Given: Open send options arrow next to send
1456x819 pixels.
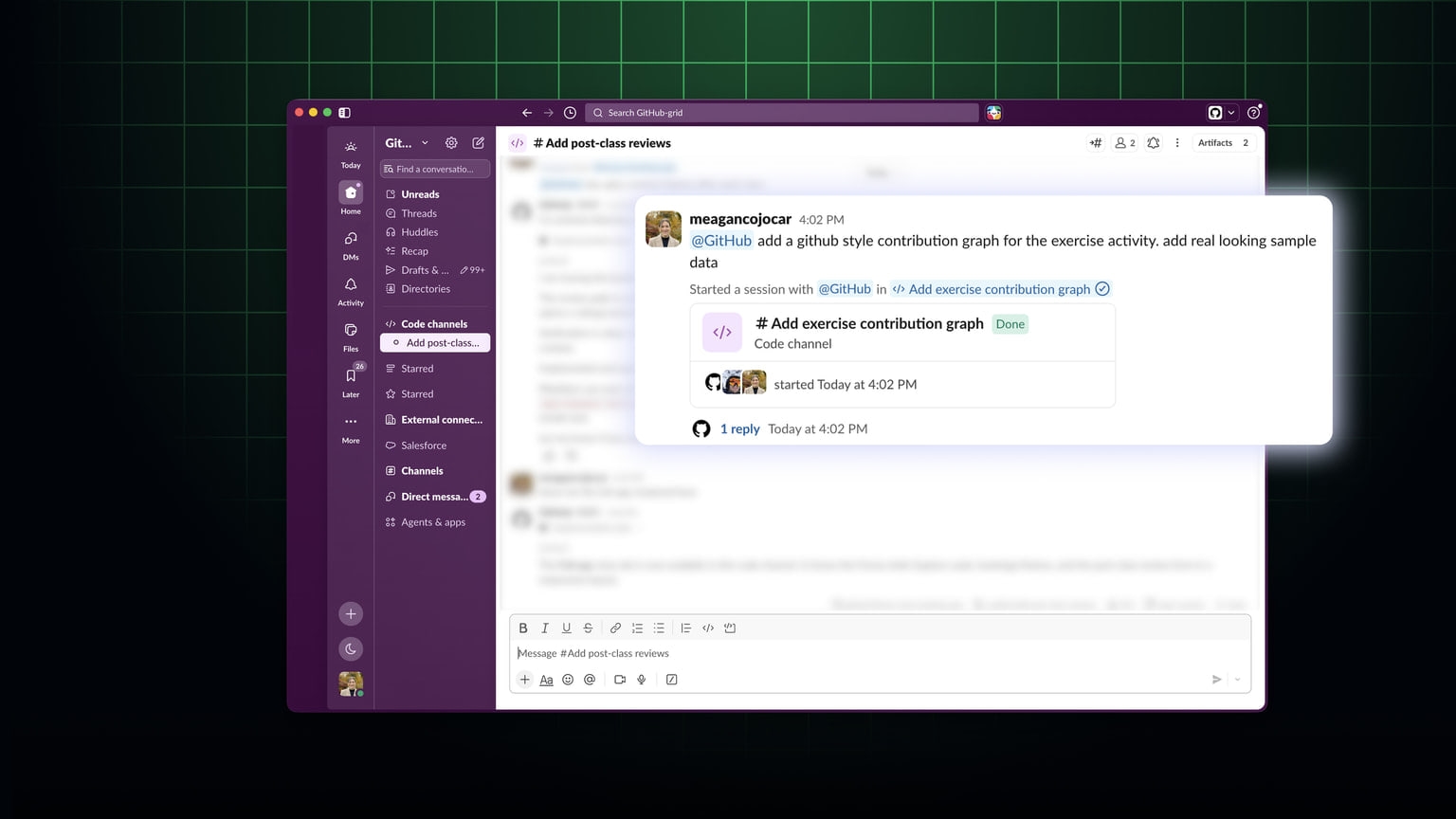Looking at the screenshot, I should click(x=1237, y=680).
